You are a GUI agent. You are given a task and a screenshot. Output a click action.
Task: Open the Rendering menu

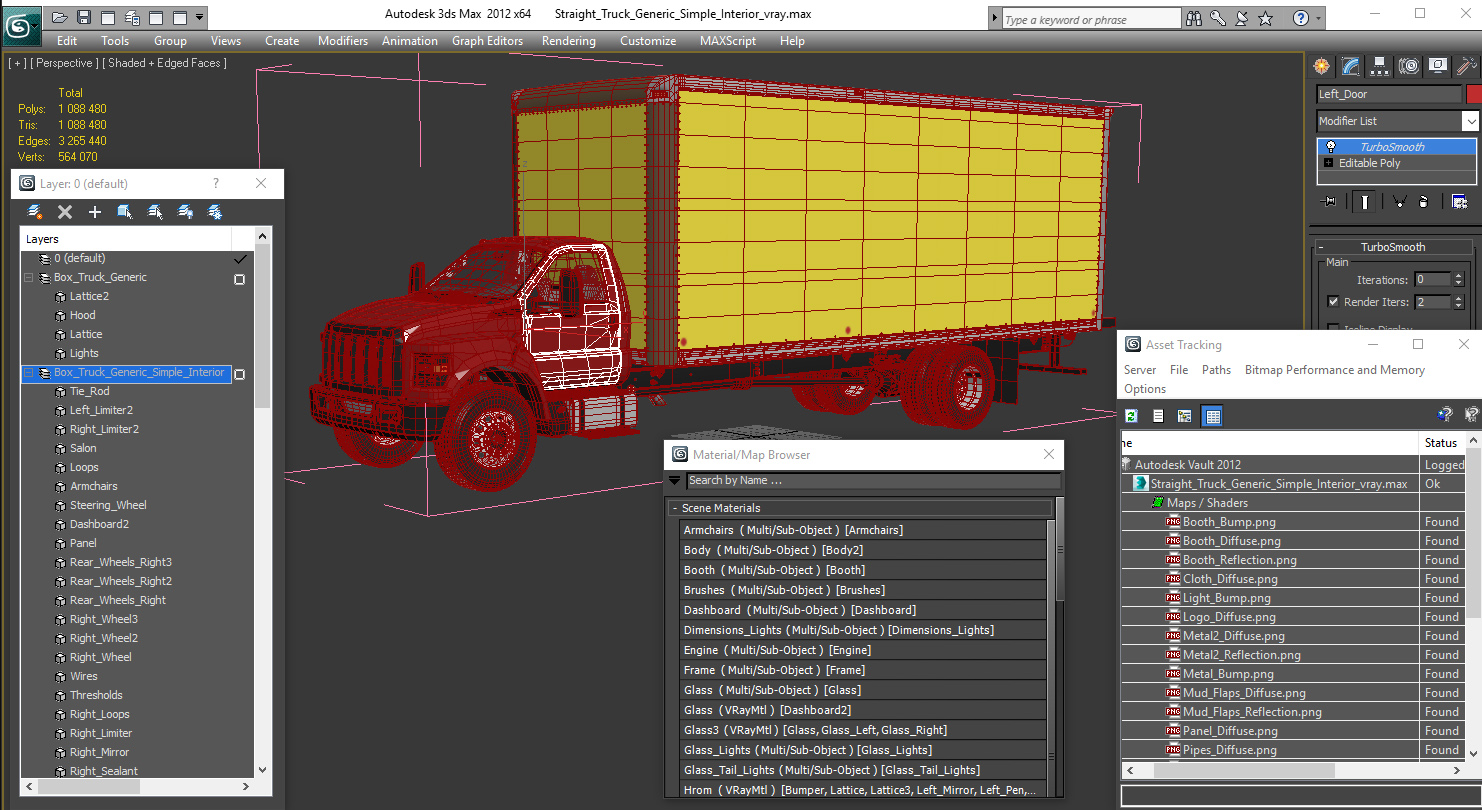click(569, 41)
